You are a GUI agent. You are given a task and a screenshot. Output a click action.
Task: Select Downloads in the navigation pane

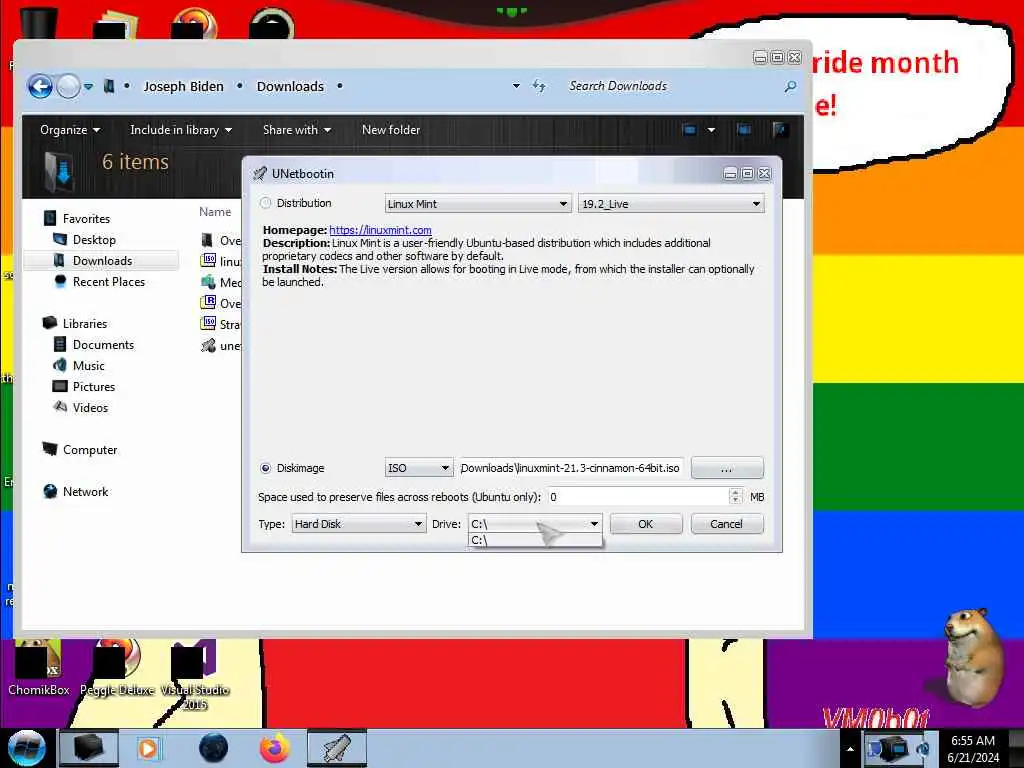point(103,261)
